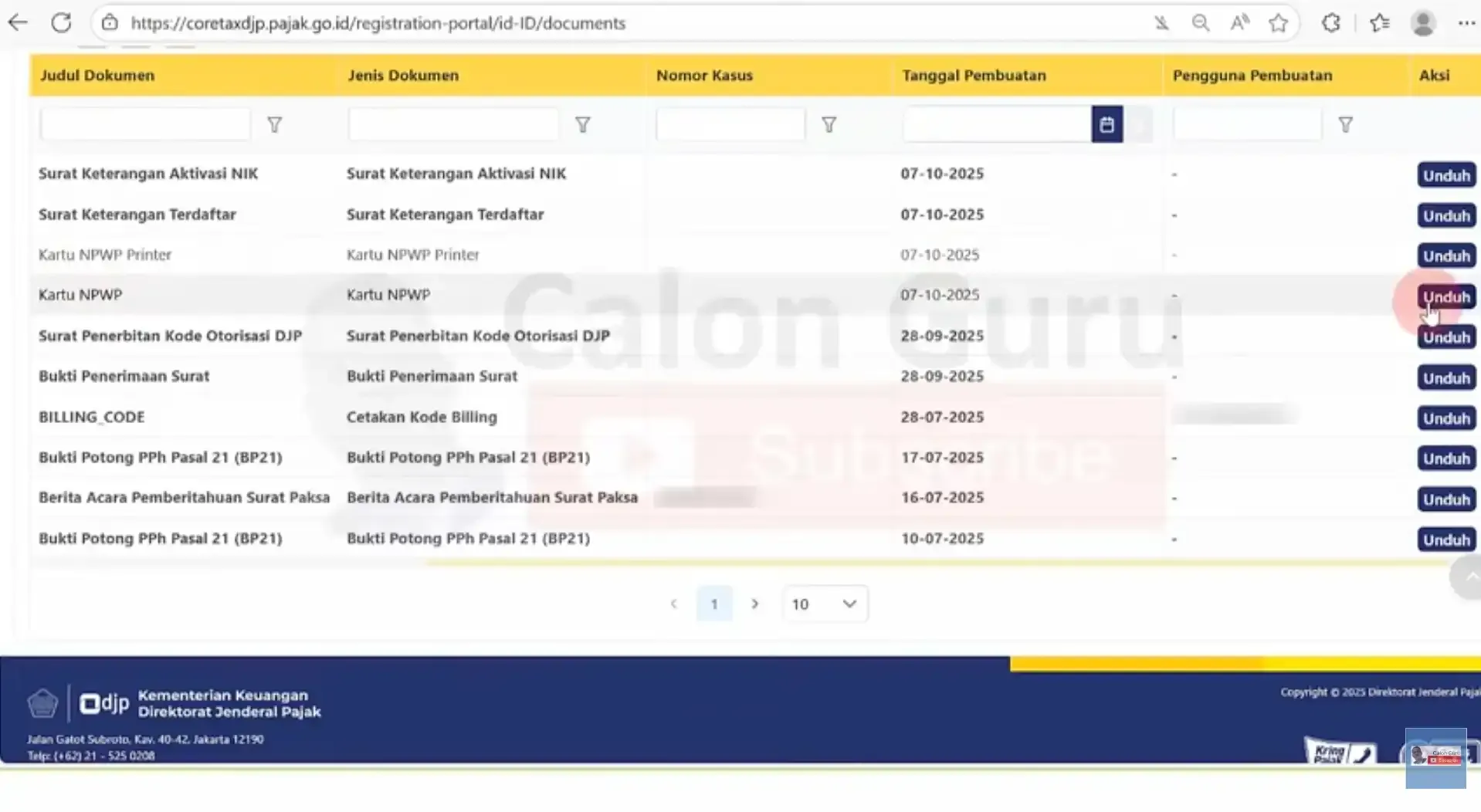The image size is (1481, 812).
Task: Activate browser zoom icon
Action: coord(1201,22)
